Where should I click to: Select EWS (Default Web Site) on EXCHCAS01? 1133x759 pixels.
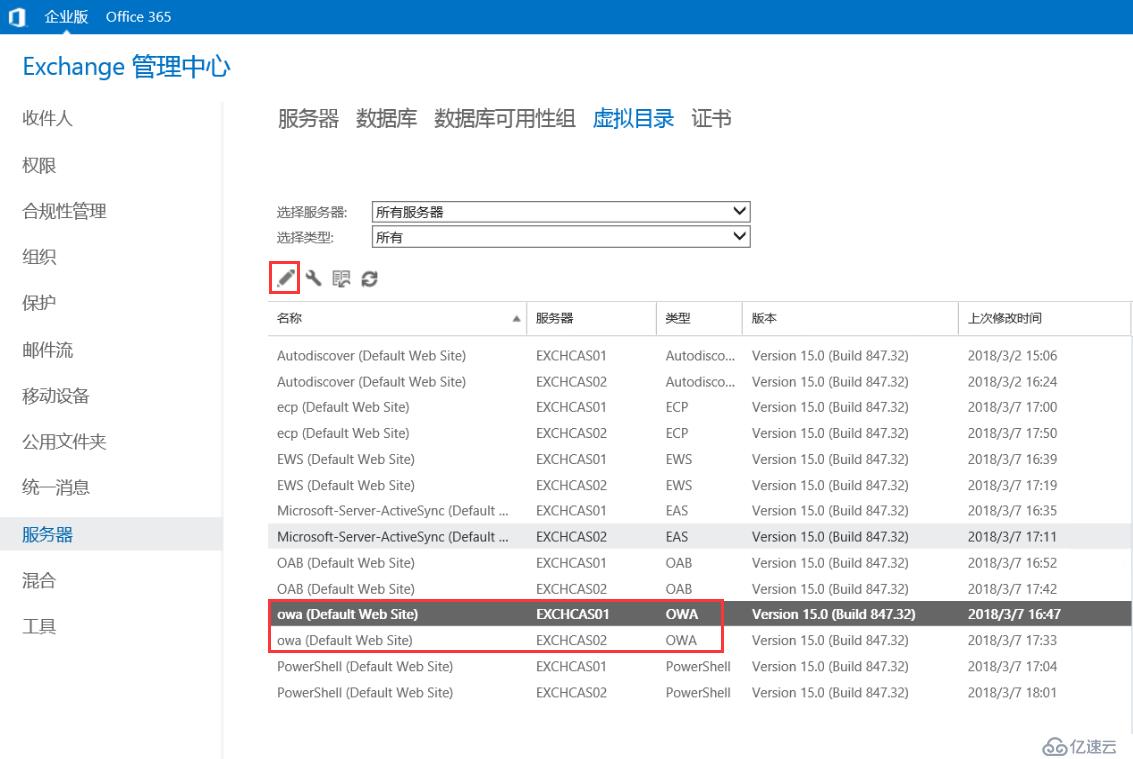pyautogui.click(x=699, y=459)
